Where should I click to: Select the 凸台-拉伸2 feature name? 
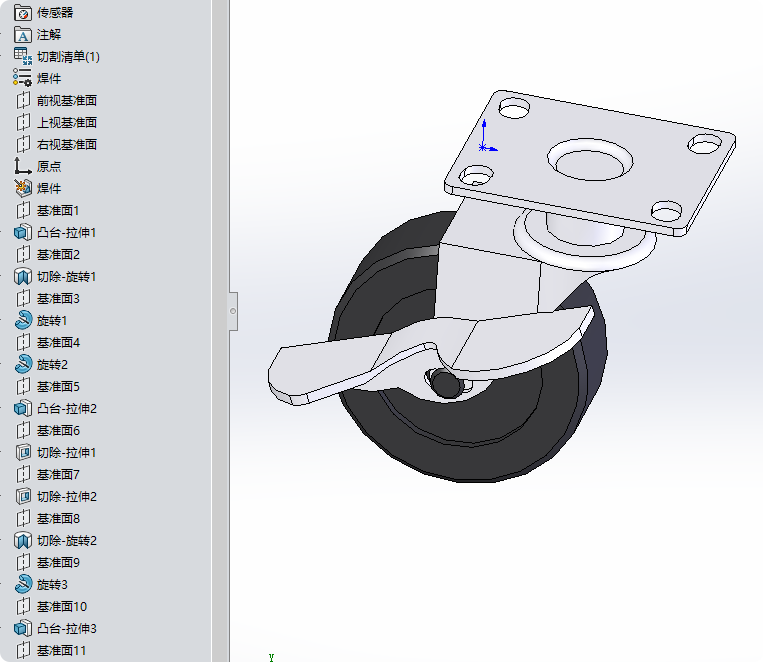tap(67, 408)
